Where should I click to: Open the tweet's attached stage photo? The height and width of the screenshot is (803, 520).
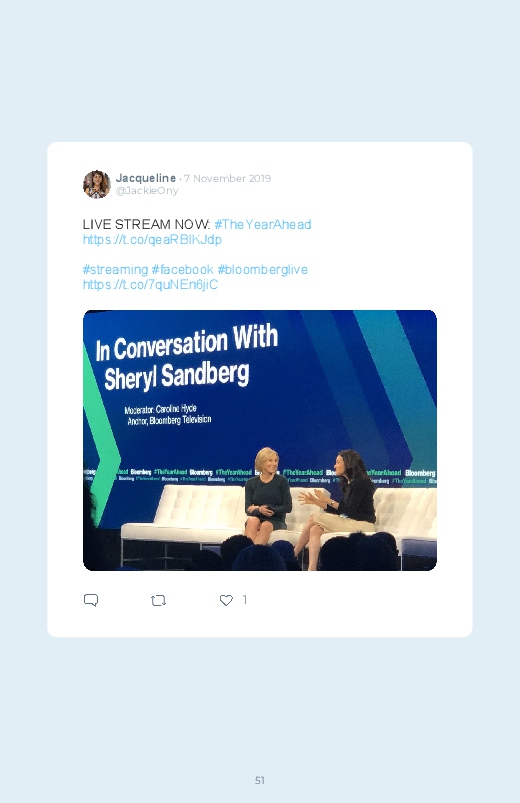click(260, 440)
